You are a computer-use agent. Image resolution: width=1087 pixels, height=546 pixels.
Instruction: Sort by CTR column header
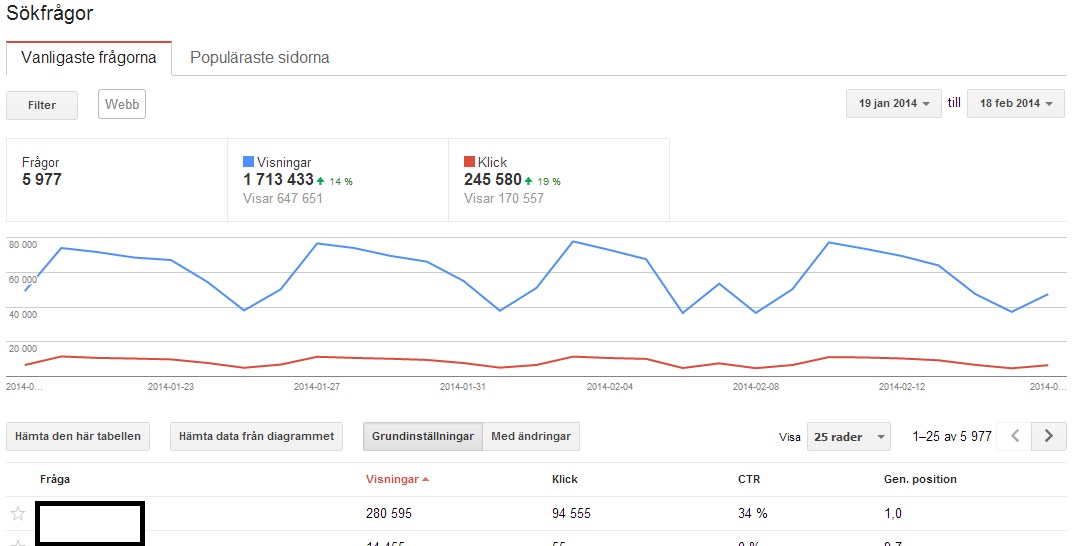tap(749, 479)
